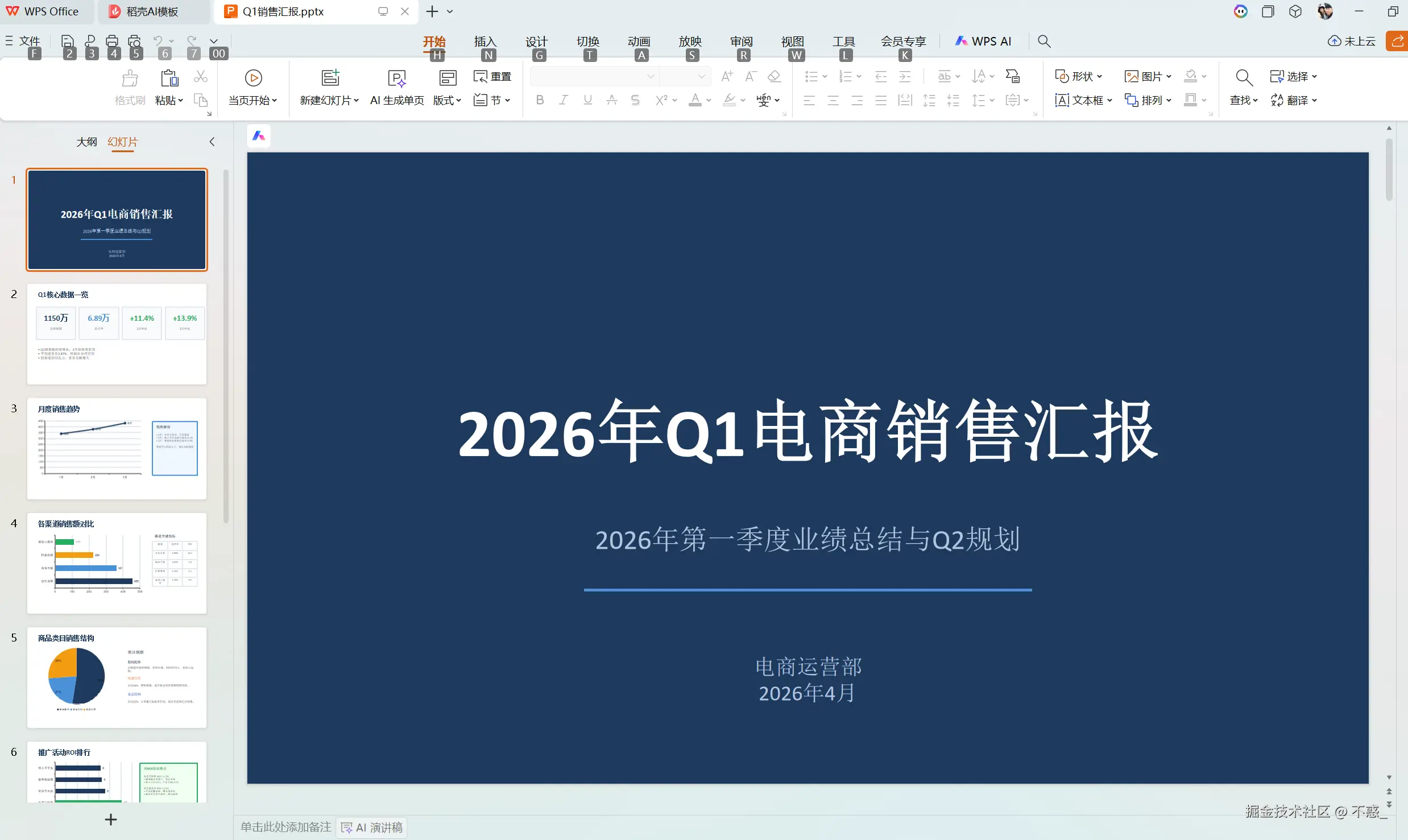Click the WPS AI floating icon above slide
This screenshot has height=840, width=1408.
click(x=259, y=136)
